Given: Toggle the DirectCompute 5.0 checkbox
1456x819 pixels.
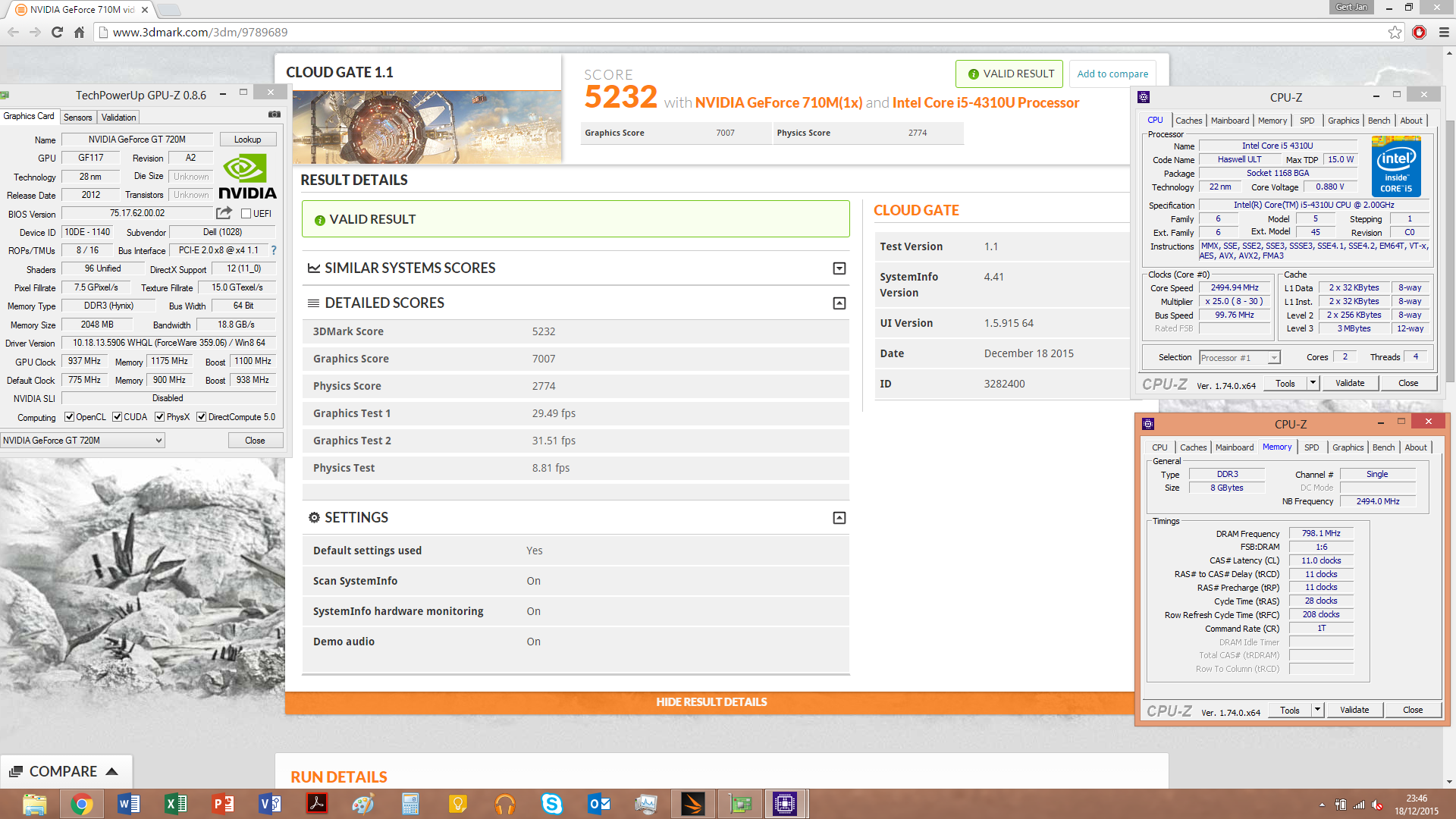Looking at the screenshot, I should [x=201, y=417].
